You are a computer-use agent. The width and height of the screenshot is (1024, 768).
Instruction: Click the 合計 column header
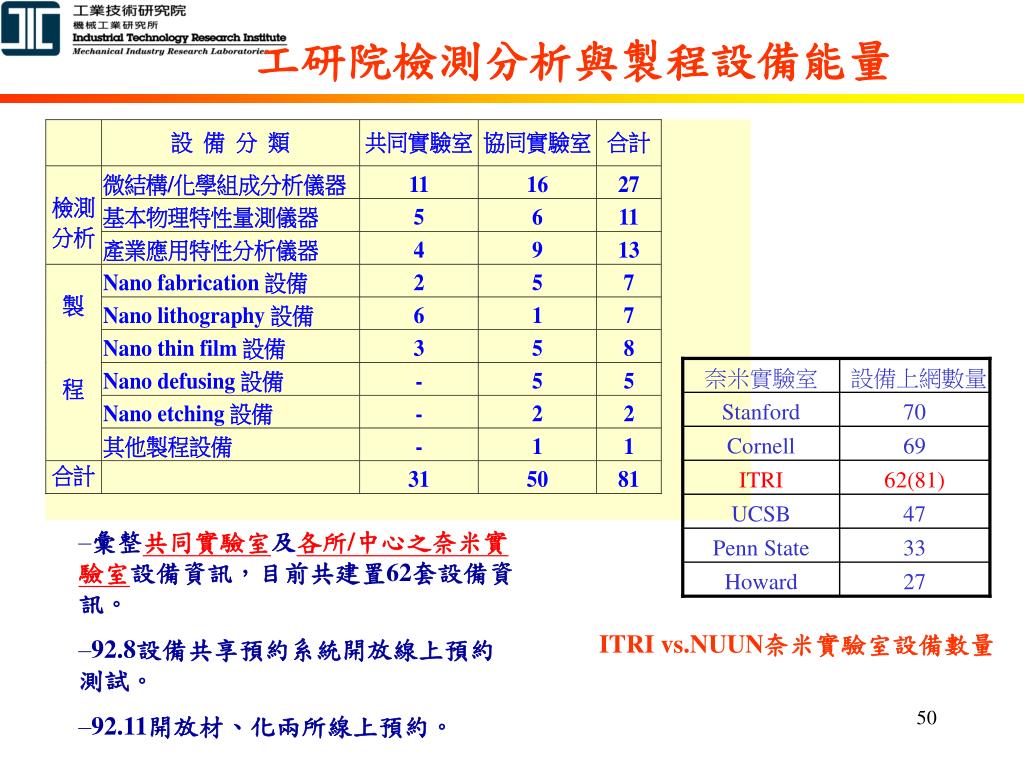pyautogui.click(x=628, y=143)
